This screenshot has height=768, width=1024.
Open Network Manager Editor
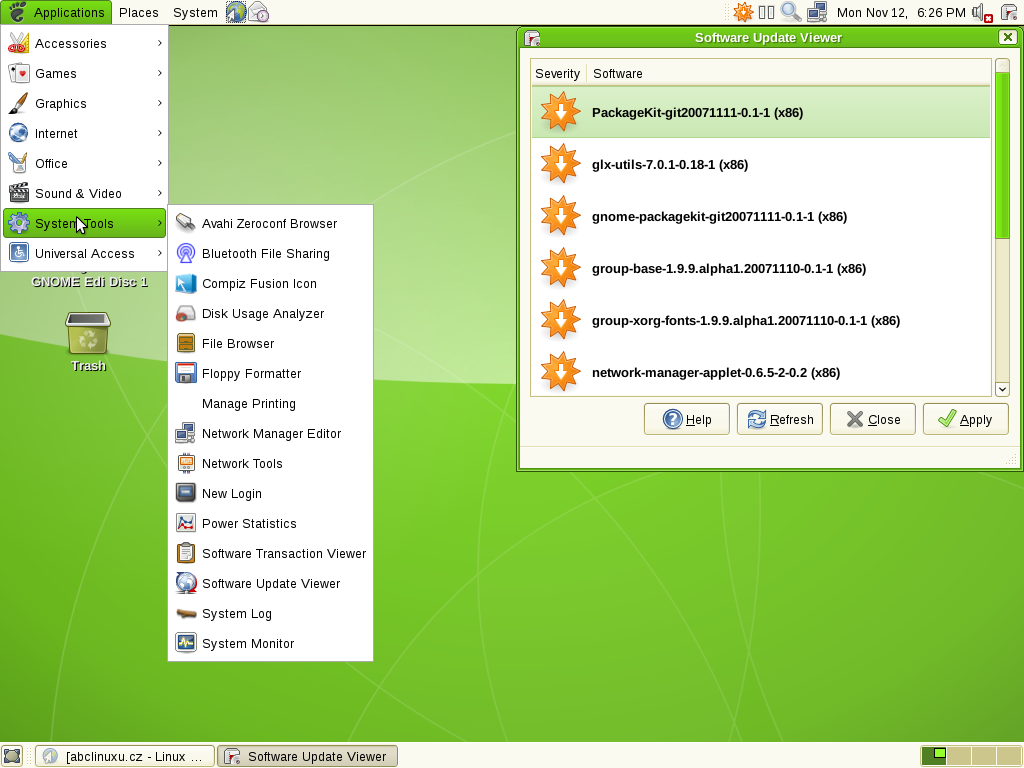coord(270,434)
